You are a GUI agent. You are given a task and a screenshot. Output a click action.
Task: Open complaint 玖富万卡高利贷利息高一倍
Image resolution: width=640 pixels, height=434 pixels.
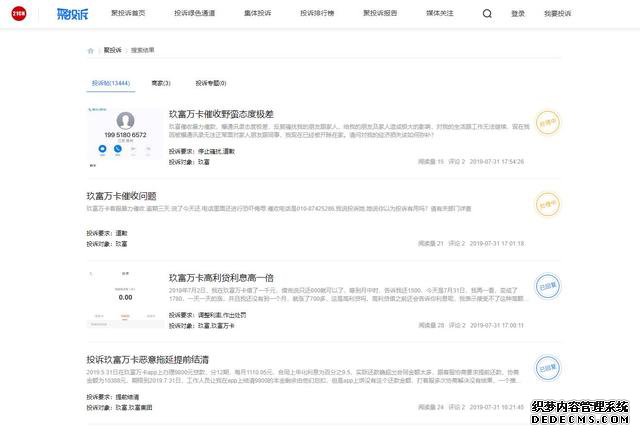click(x=221, y=278)
